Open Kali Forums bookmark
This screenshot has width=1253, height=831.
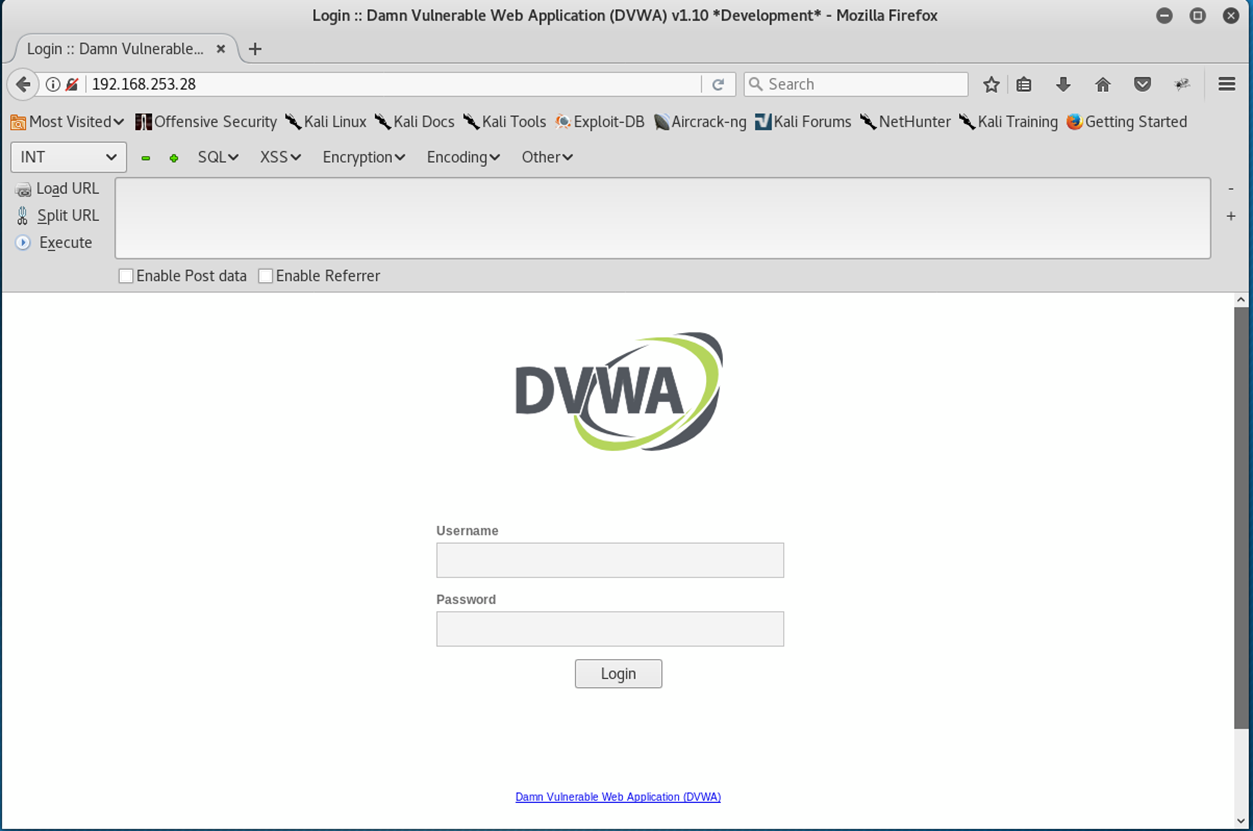[803, 122]
